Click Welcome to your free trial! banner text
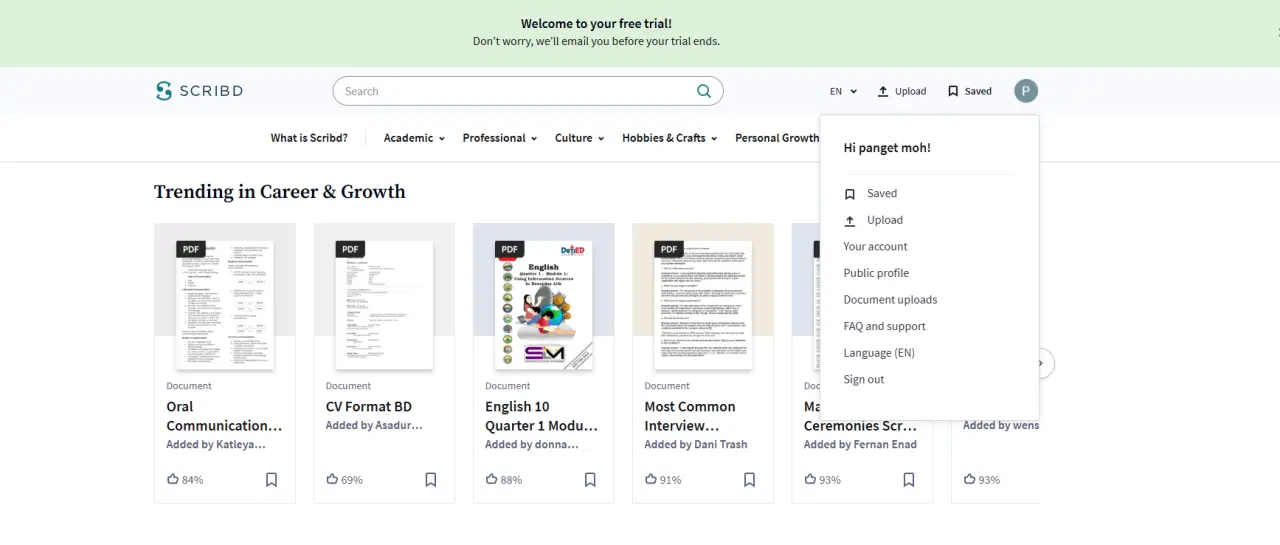1280x545 pixels. 596,24
